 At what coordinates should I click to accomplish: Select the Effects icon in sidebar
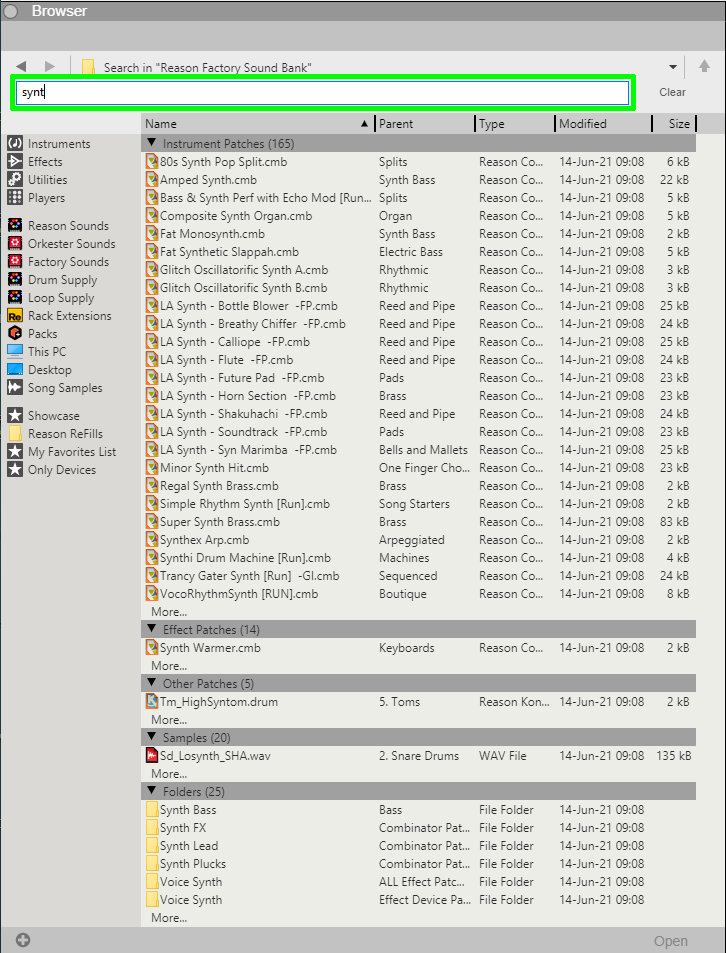point(15,162)
